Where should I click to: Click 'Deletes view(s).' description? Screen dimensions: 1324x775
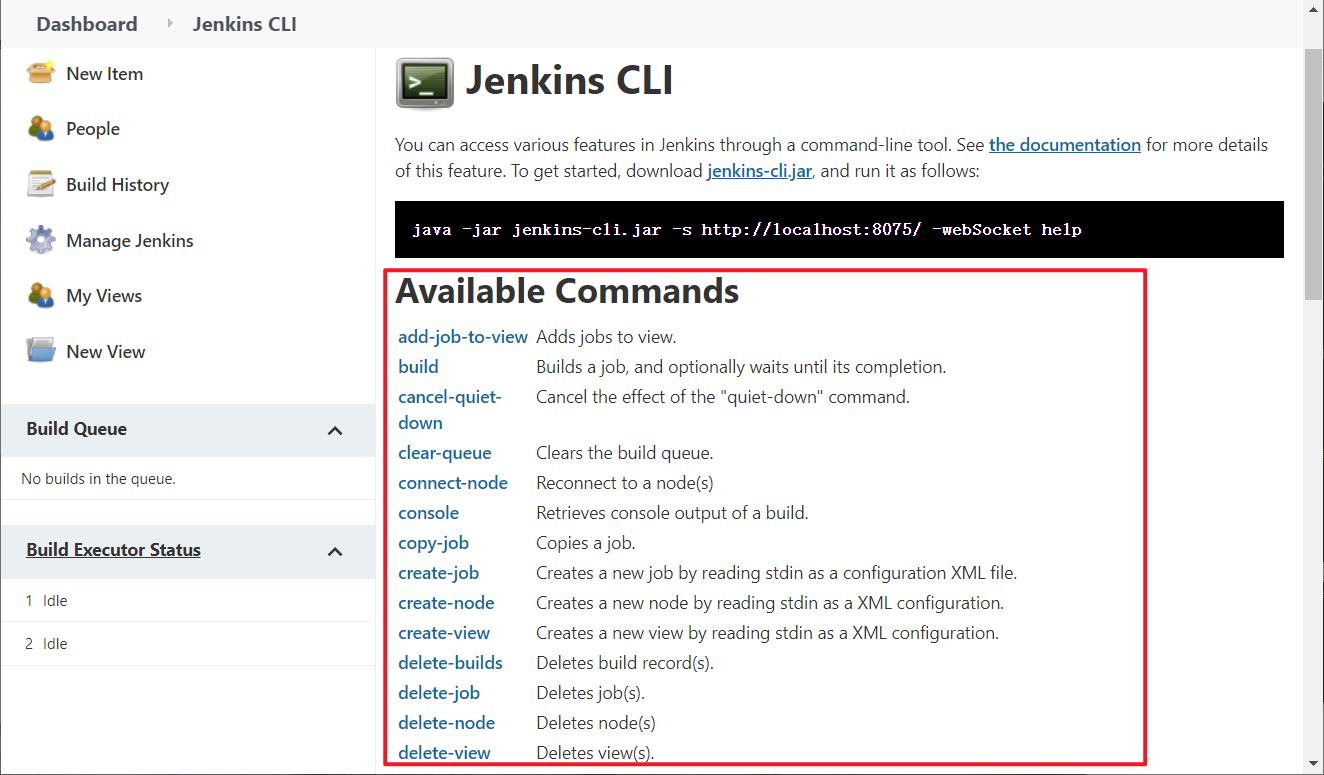[595, 753]
